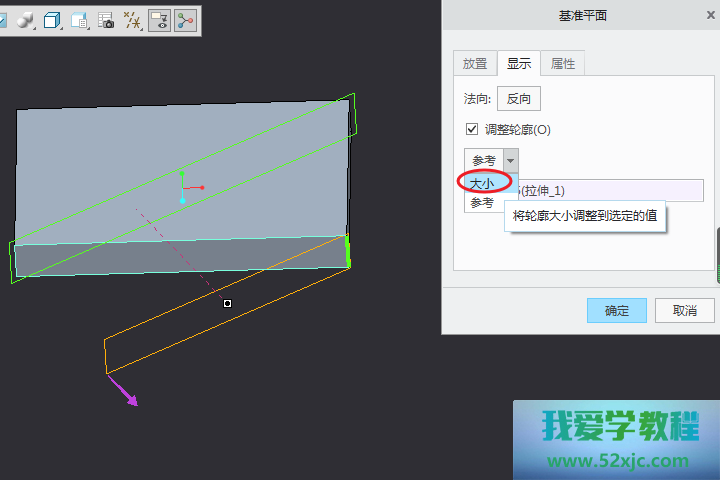Switch to the 放置 tab
This screenshot has width=720, height=480.
(x=474, y=64)
